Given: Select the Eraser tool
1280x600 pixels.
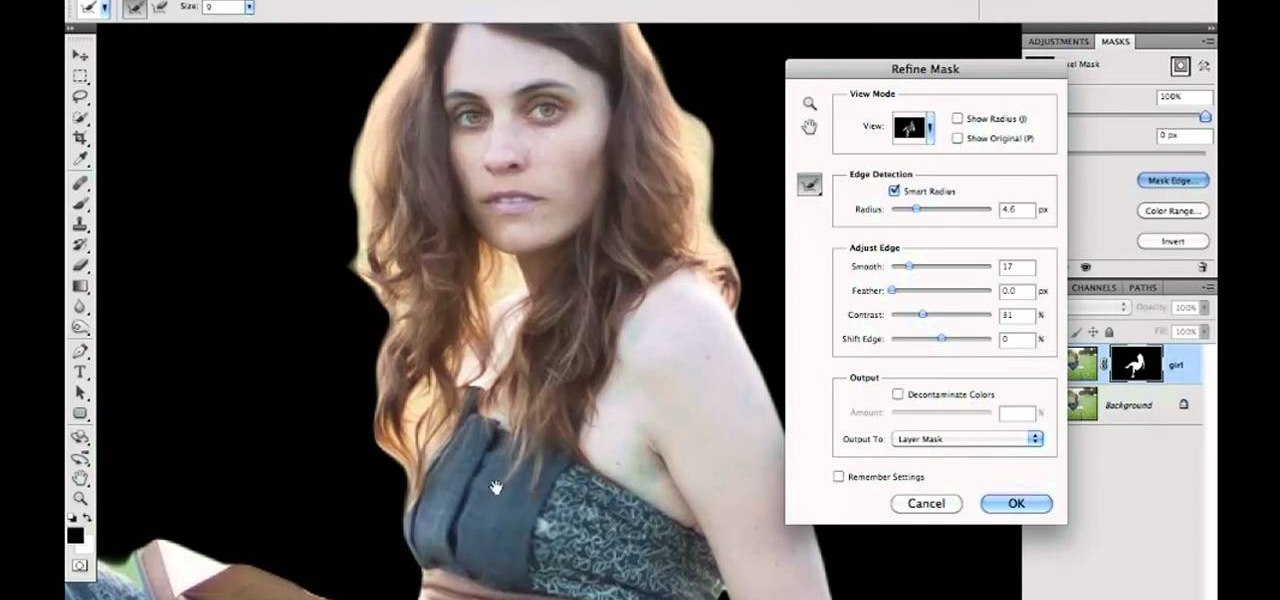Looking at the screenshot, I should (80, 265).
